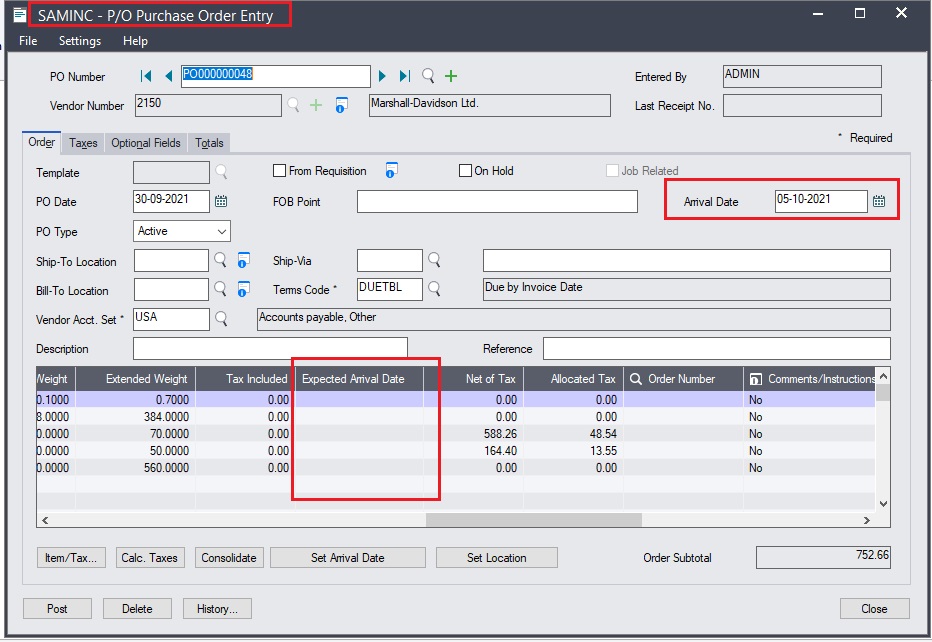Go to the next PO record
Image resolution: width=932 pixels, height=642 pixels.
tap(382, 76)
